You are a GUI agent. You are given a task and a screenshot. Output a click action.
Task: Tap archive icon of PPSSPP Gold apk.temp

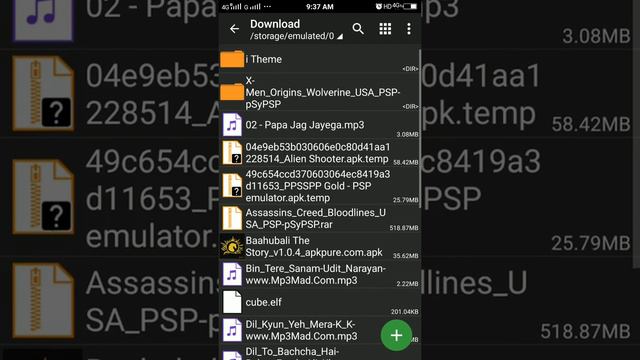[232, 186]
